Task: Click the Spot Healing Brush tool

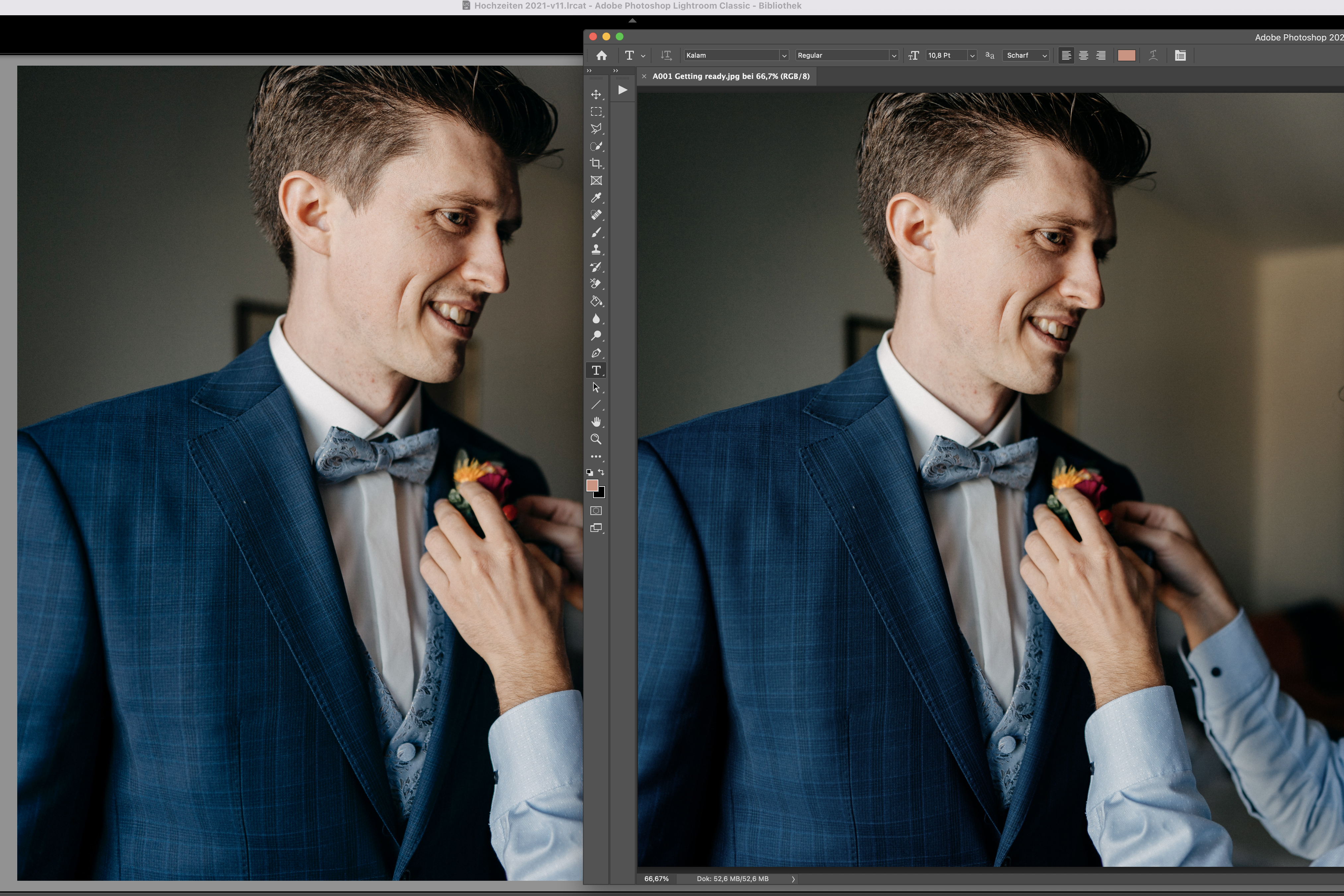Action: pyautogui.click(x=596, y=215)
